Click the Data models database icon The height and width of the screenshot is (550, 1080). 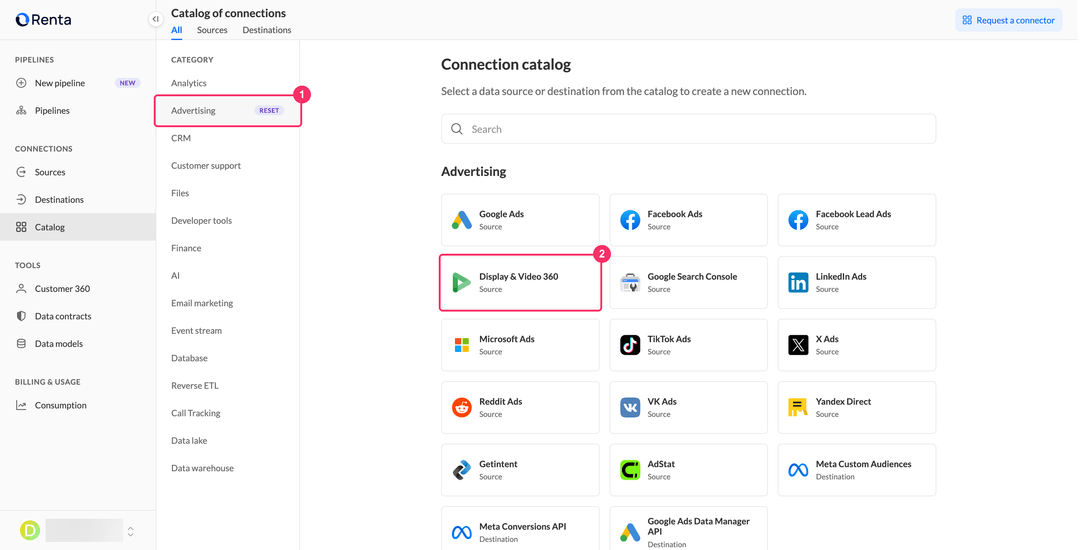tap(21, 343)
